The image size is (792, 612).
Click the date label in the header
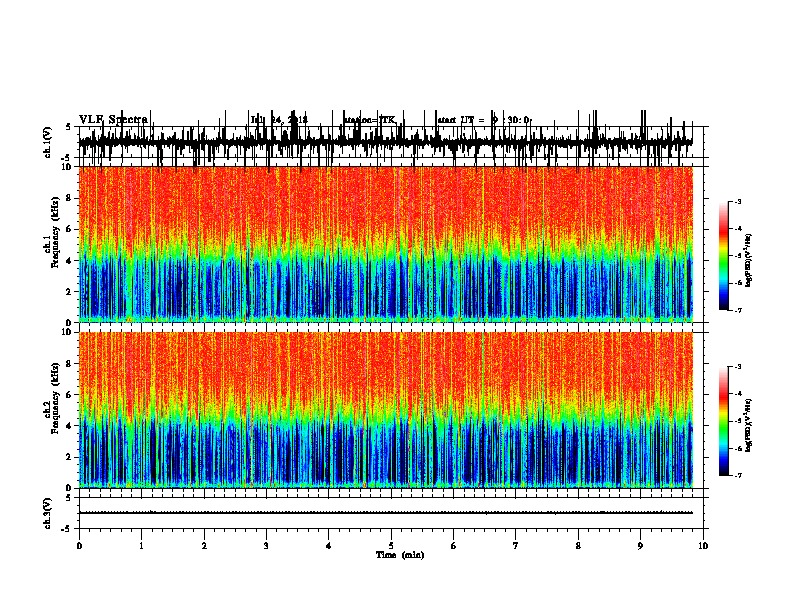coord(279,120)
